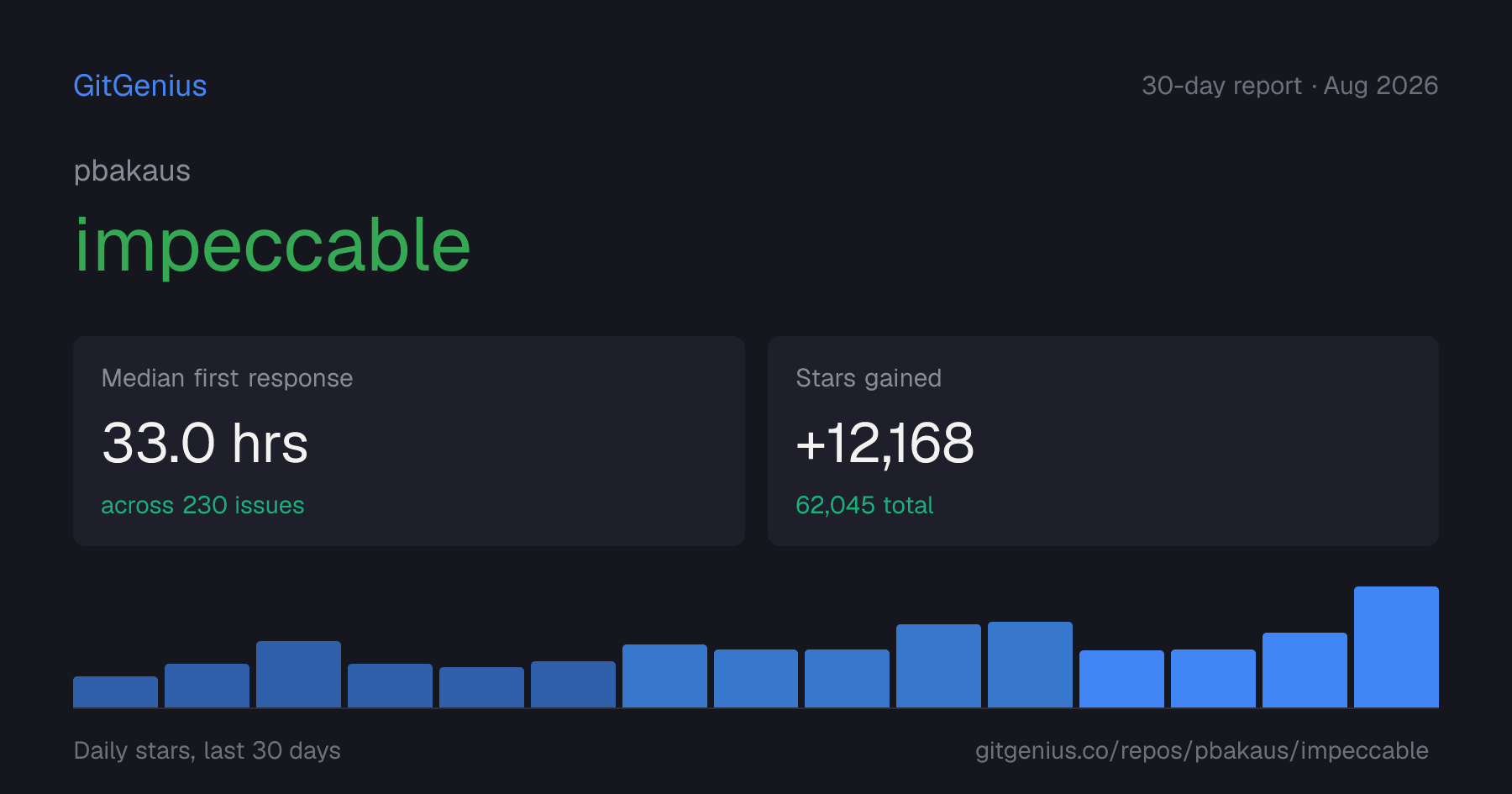Click the second-to-last chart bar
The height and width of the screenshot is (794, 1512).
point(1305,670)
